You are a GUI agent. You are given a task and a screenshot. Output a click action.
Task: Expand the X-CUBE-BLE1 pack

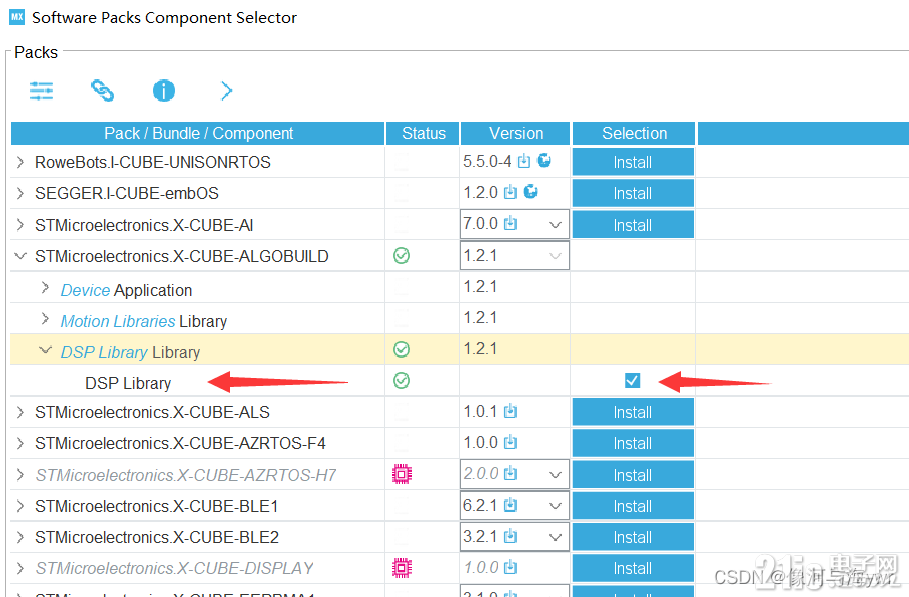[20, 506]
